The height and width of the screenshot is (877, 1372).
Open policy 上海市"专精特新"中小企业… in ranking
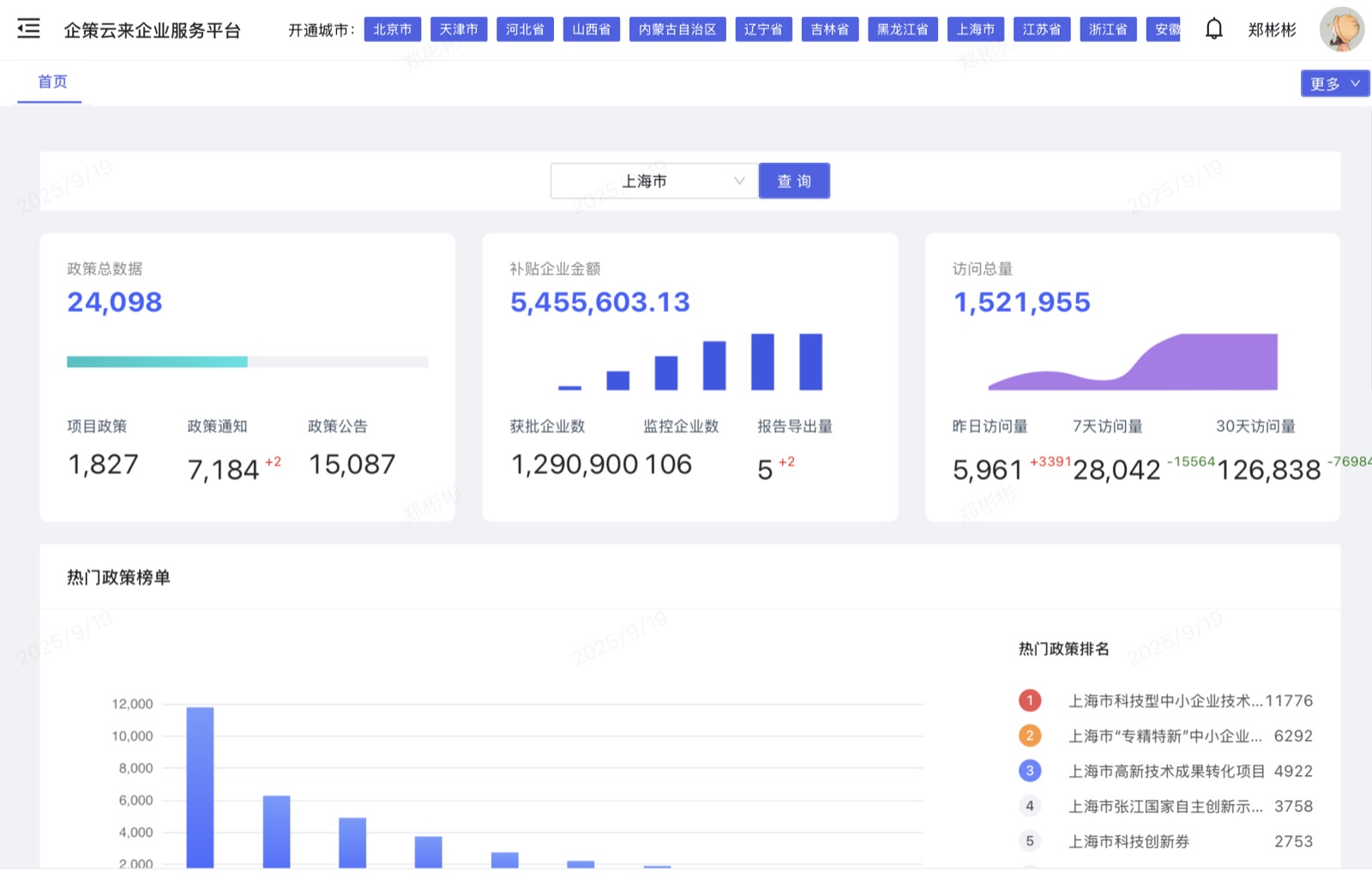tap(1164, 736)
